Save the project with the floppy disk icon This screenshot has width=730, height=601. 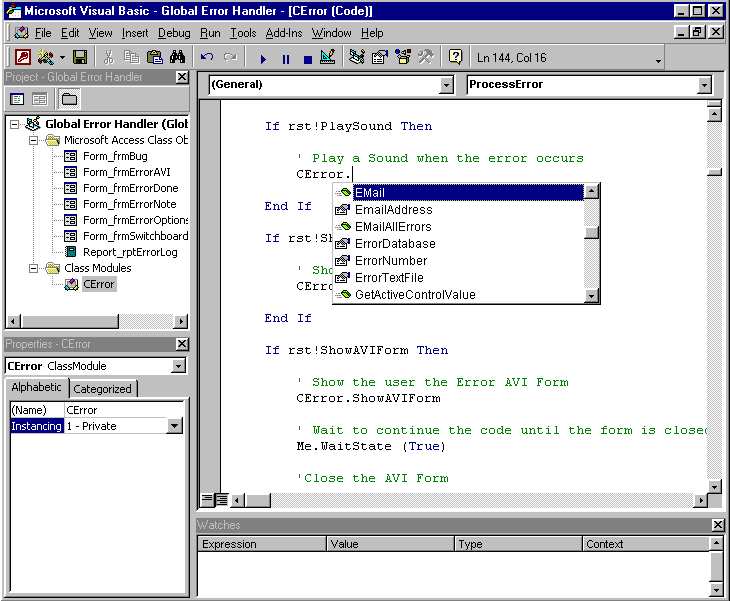80,57
